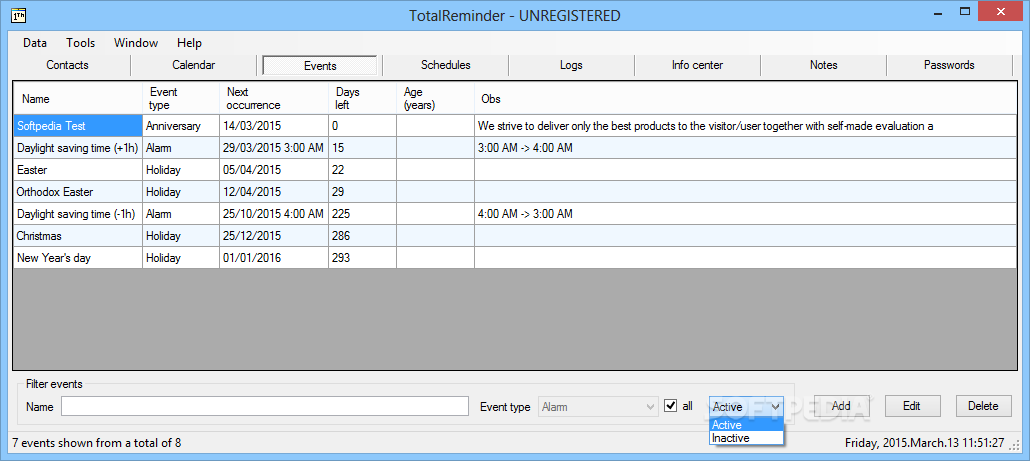Click the 29/03/2015 3:00 AM cell

pos(275,148)
